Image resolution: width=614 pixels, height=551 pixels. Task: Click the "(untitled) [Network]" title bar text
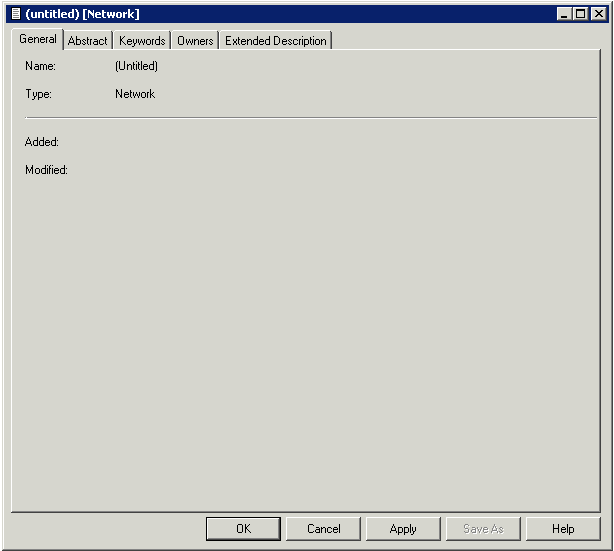point(83,14)
